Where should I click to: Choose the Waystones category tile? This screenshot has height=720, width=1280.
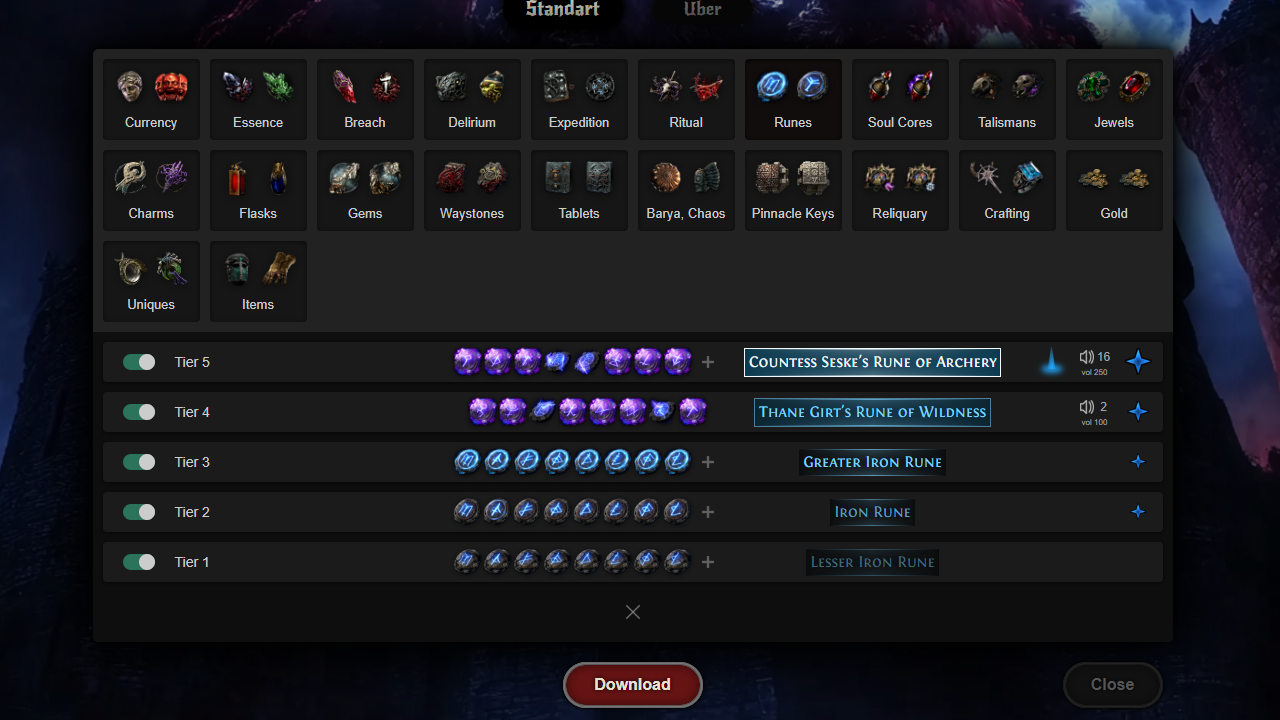472,190
